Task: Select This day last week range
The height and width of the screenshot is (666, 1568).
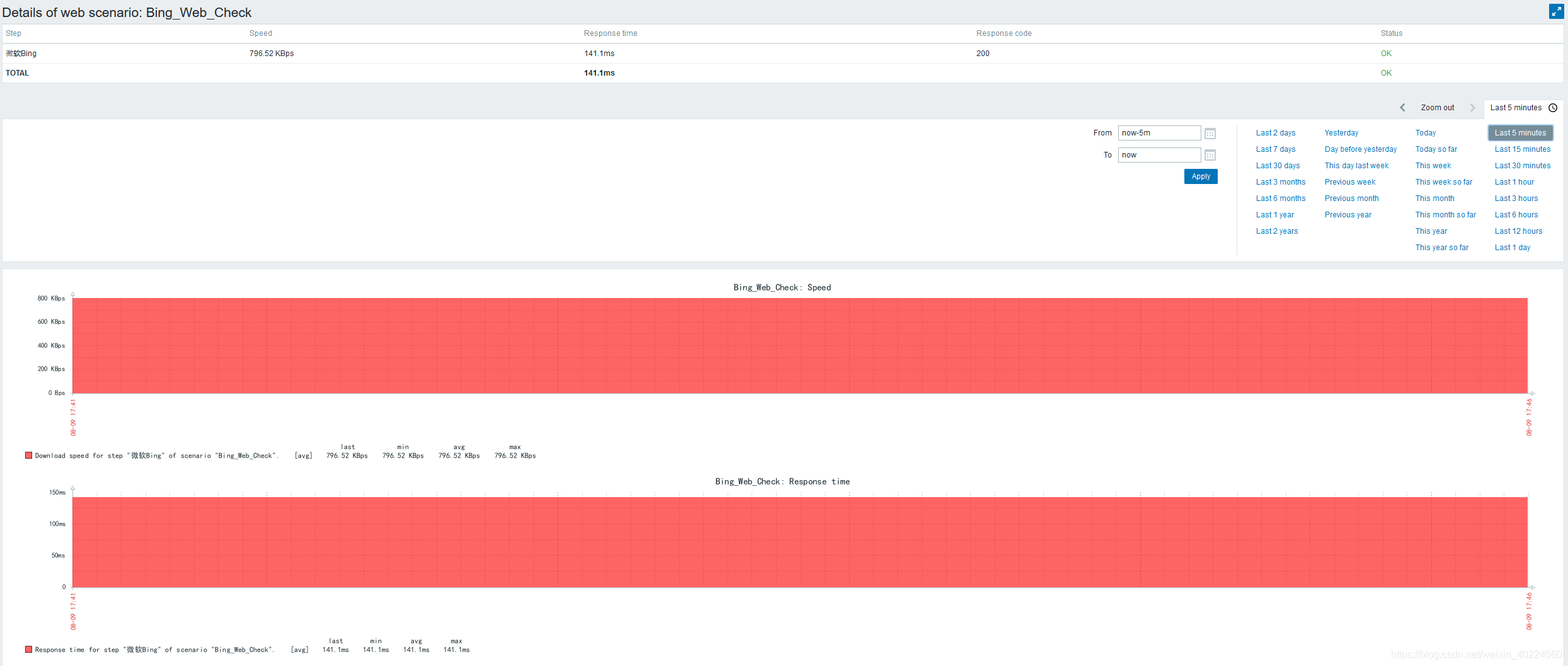Action: (1356, 166)
